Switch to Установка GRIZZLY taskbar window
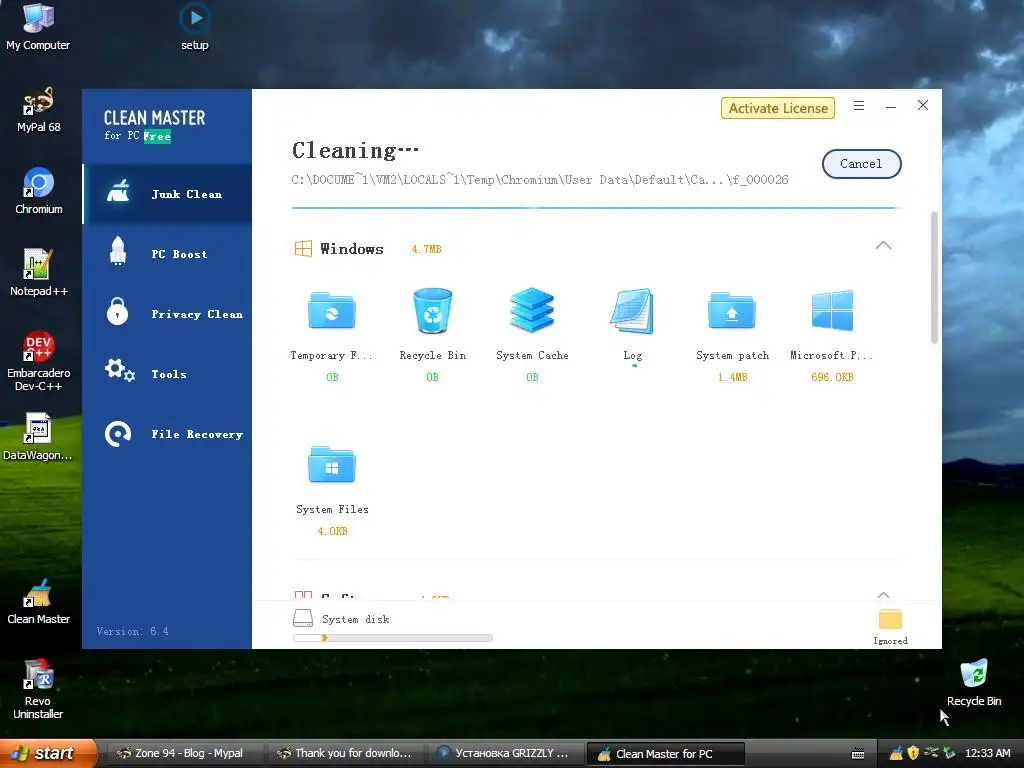Viewport: 1024px width, 768px height. (x=504, y=753)
